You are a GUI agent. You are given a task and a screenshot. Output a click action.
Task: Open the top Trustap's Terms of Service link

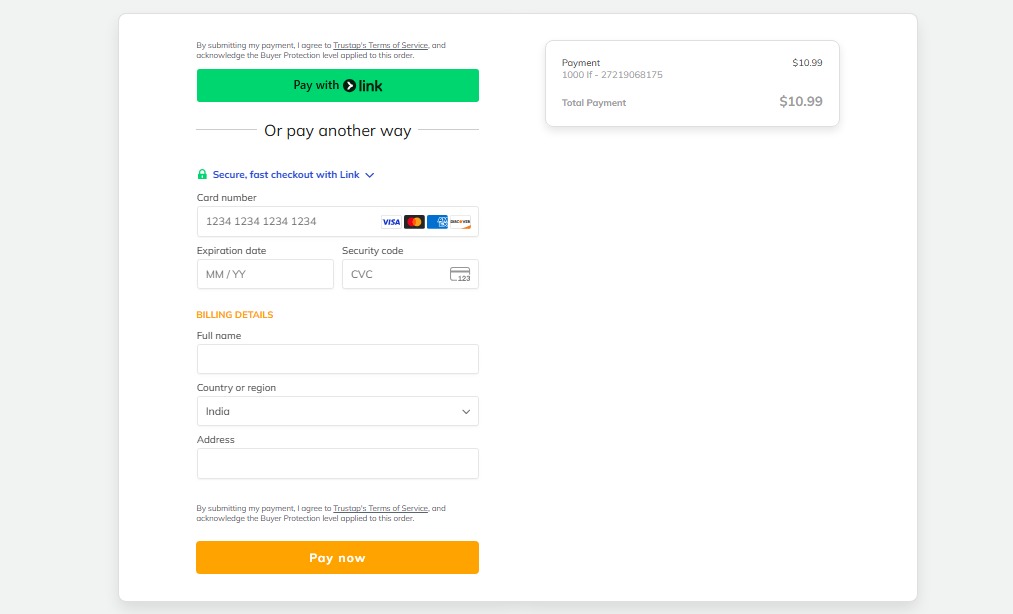[380, 45]
